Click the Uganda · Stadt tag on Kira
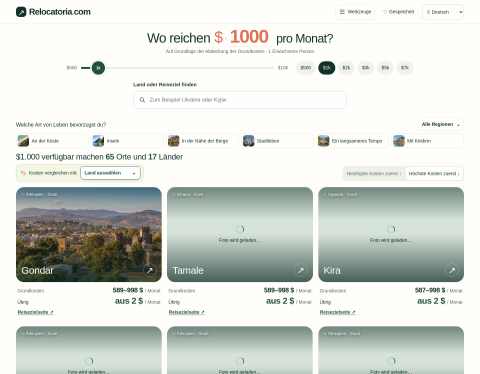Viewport: 480px width, 374px height. [340, 194]
